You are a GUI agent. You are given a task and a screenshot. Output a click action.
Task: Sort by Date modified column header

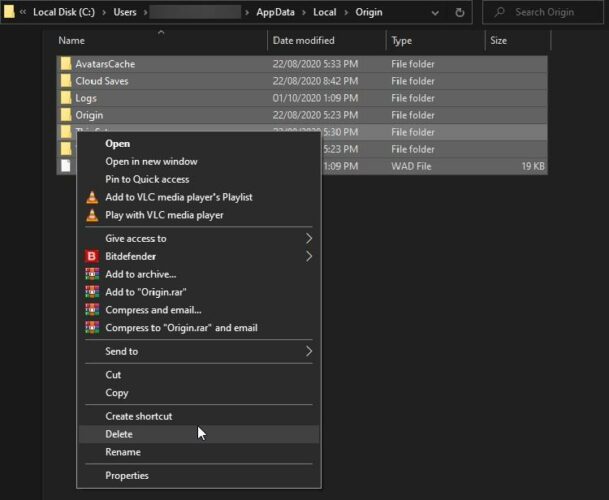tap(303, 41)
